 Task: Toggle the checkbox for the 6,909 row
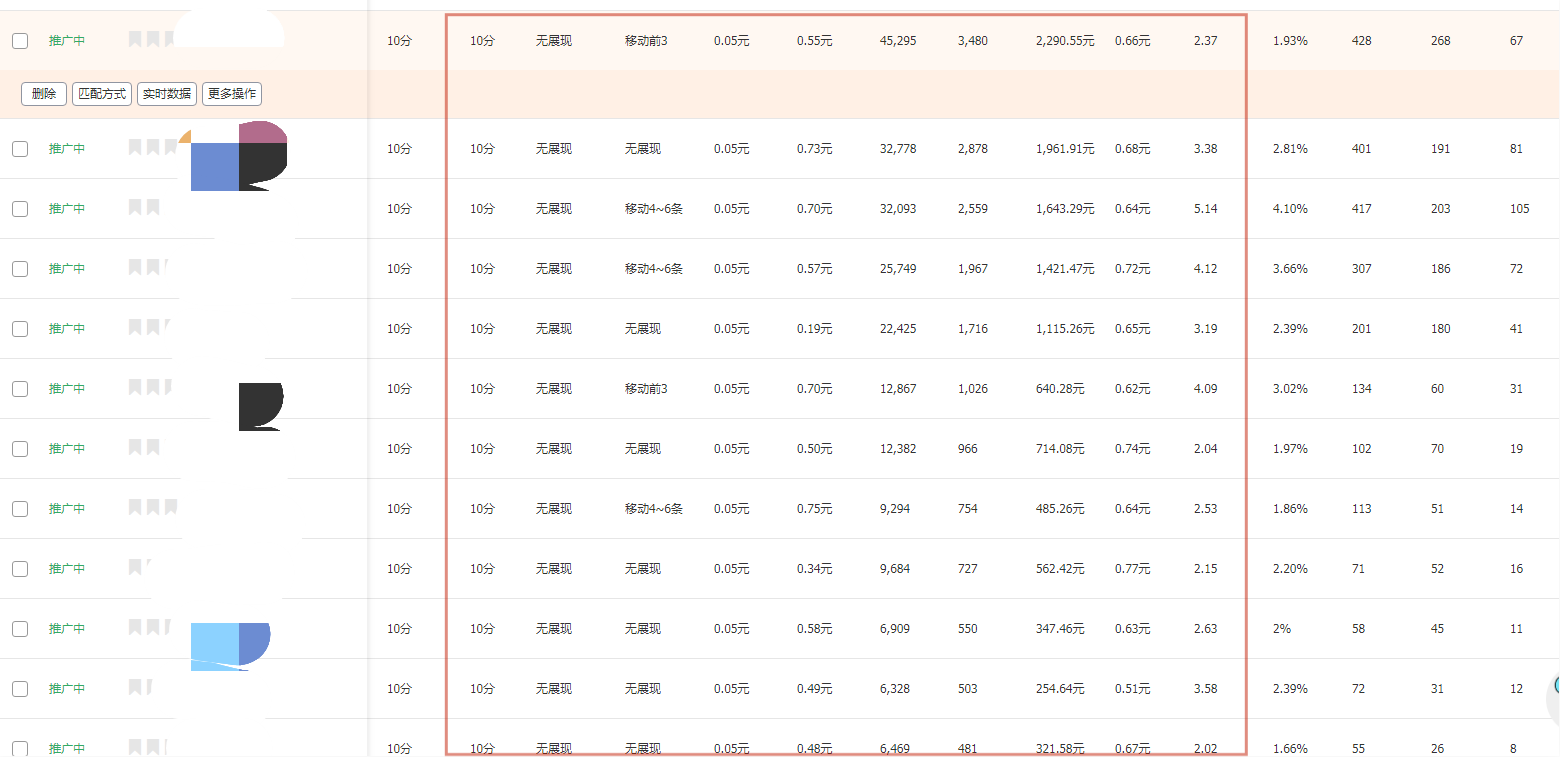point(20,629)
